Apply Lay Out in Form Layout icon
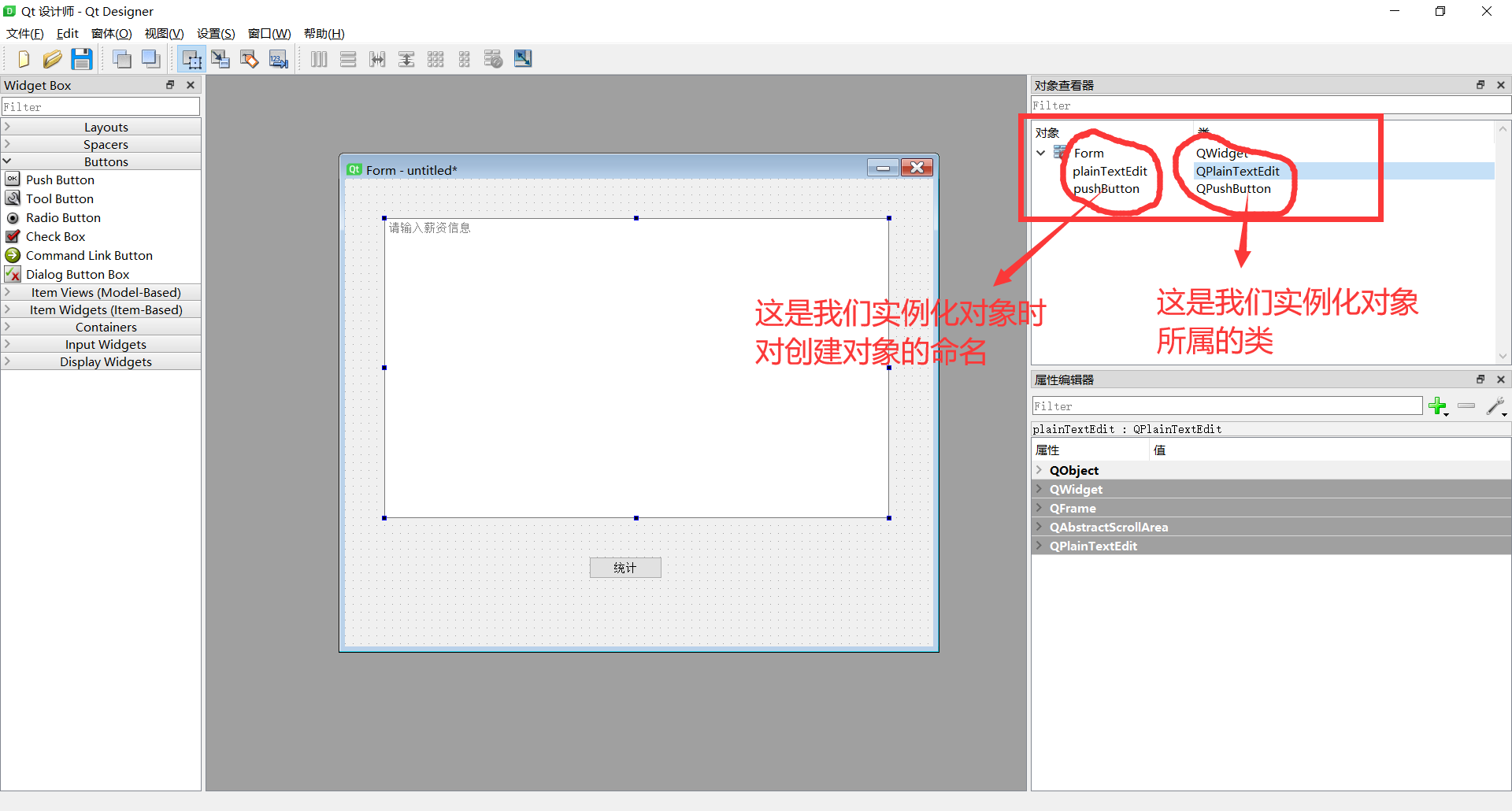 [465, 59]
